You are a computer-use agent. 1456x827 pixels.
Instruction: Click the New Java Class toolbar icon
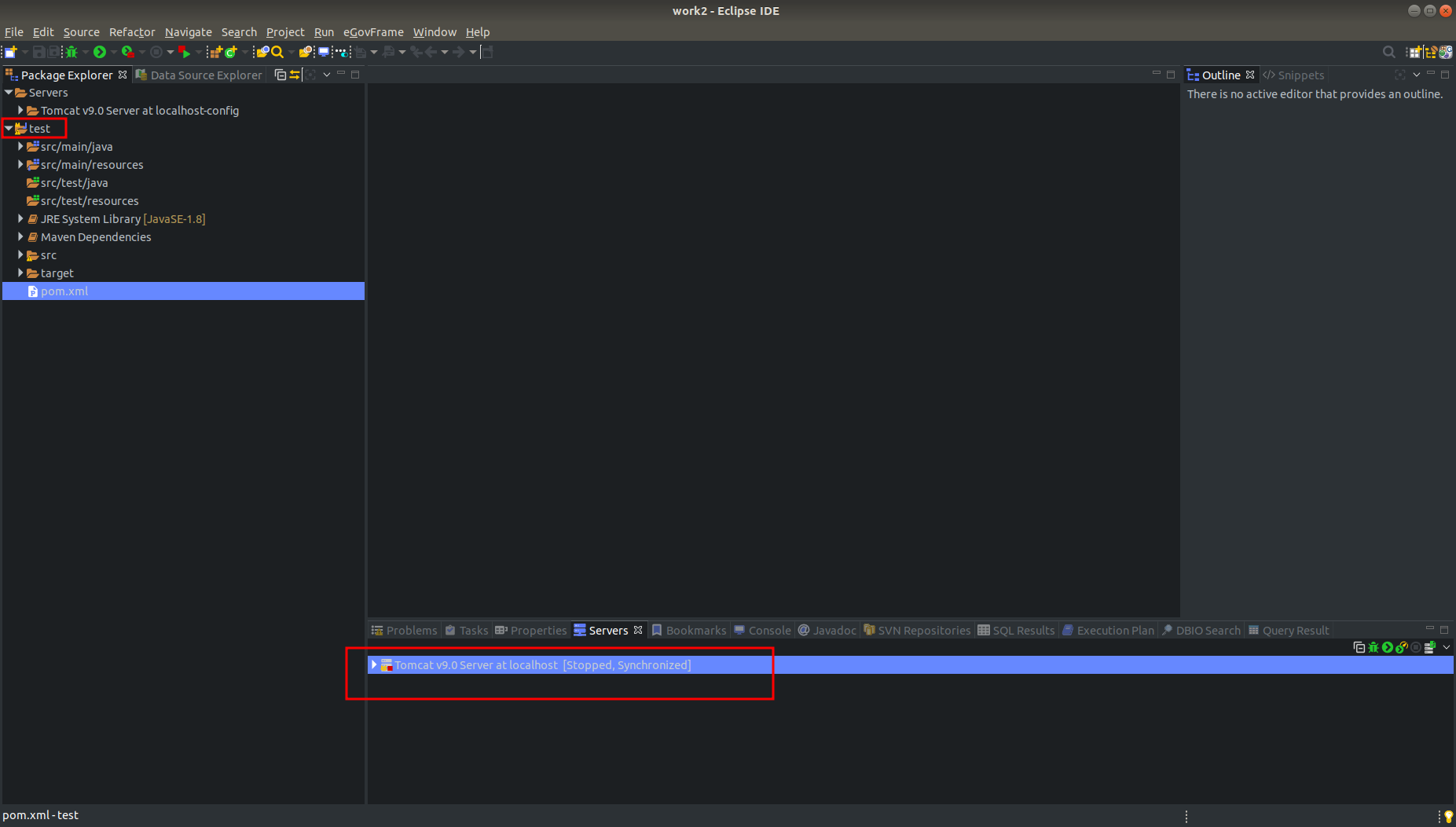(230, 52)
